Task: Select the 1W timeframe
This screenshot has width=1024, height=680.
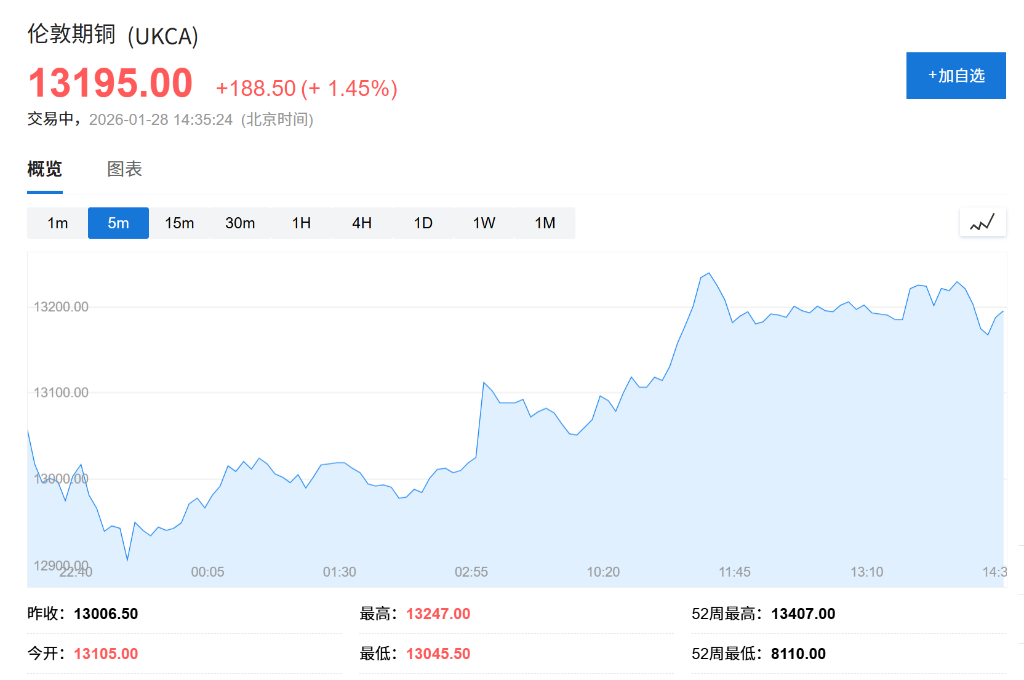Action: (483, 222)
